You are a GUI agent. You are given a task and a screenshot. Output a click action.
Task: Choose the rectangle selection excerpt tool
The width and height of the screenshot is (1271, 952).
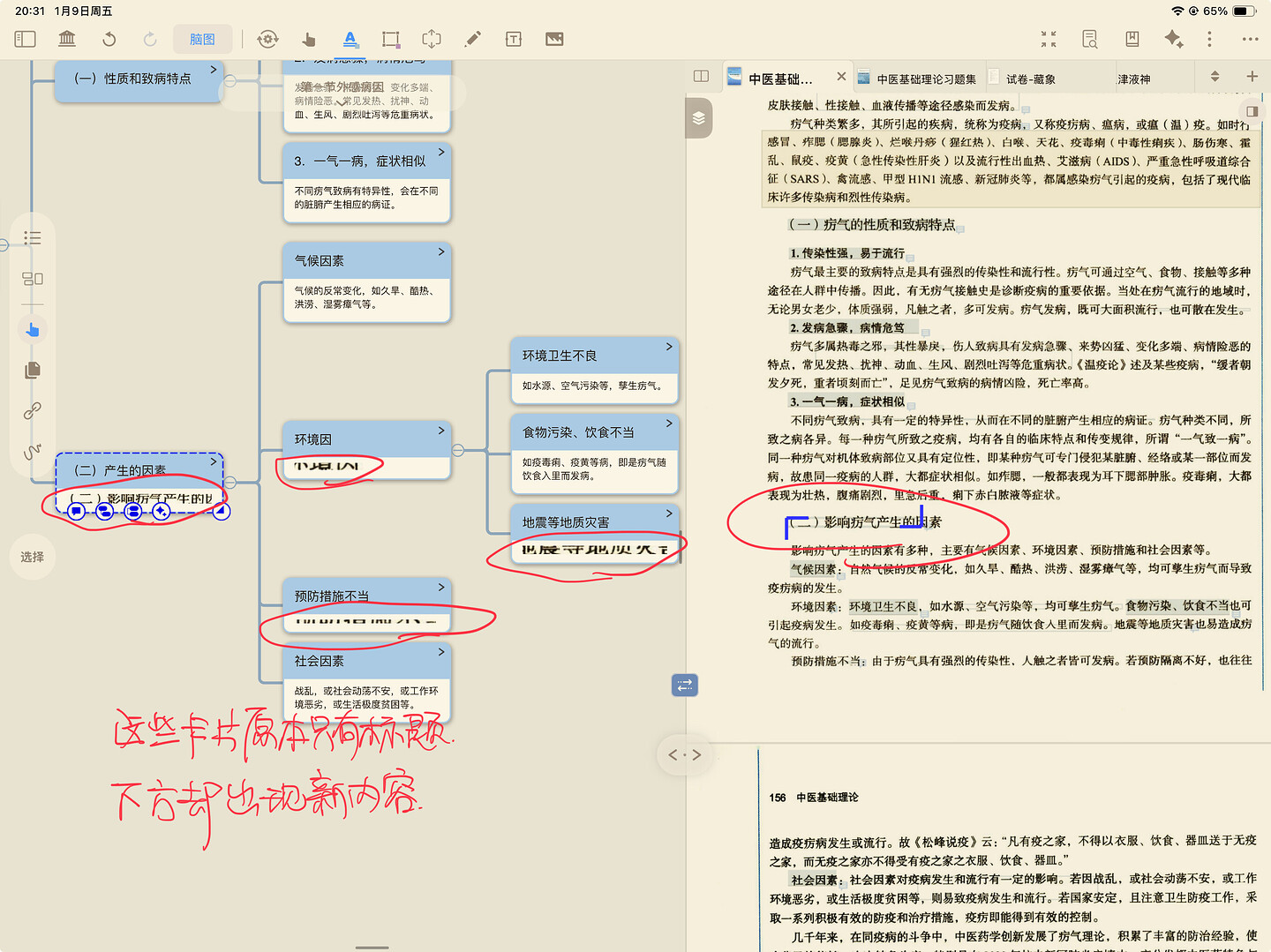390,39
